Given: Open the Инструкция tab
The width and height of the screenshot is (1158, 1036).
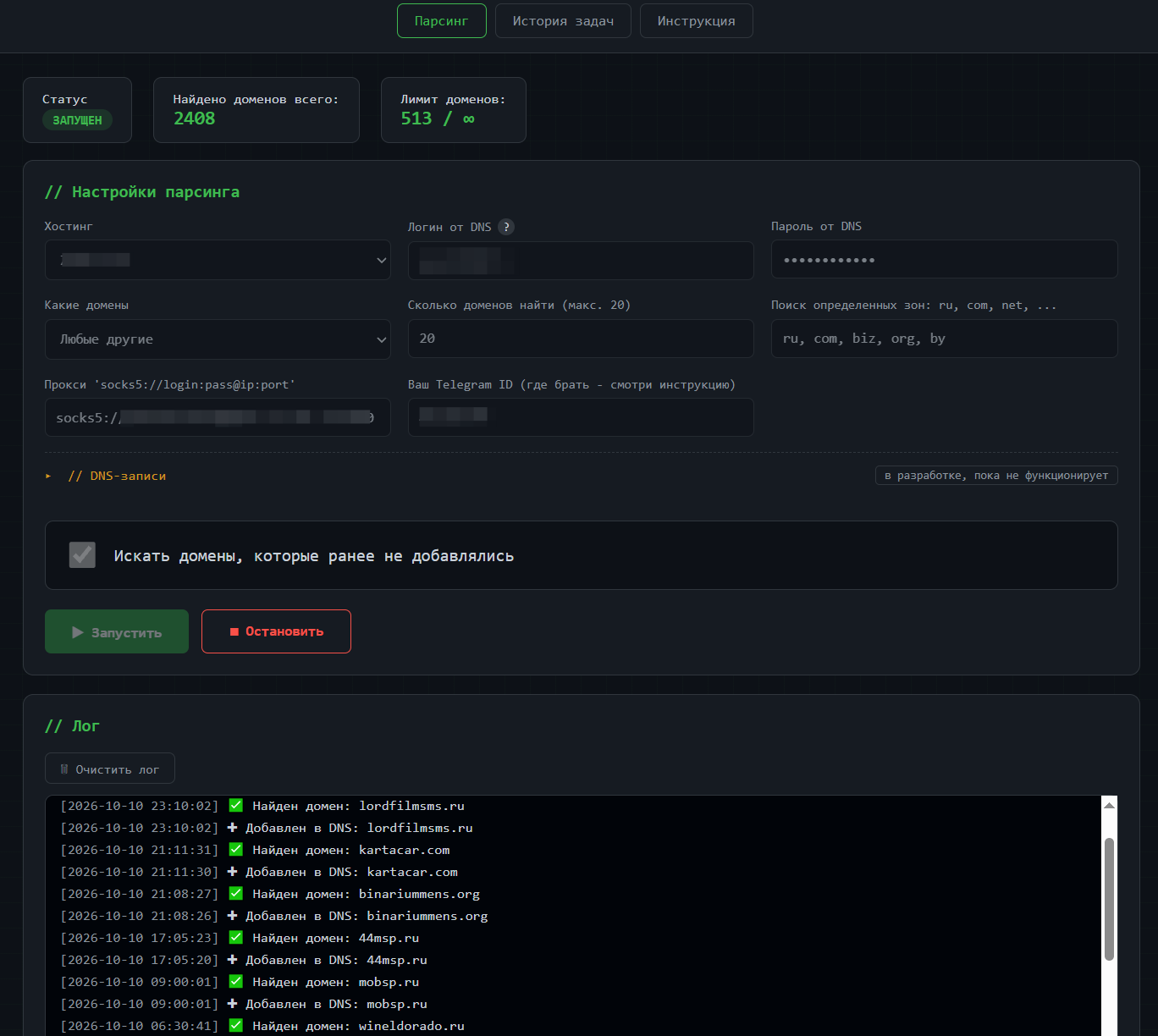Looking at the screenshot, I should pos(696,21).
